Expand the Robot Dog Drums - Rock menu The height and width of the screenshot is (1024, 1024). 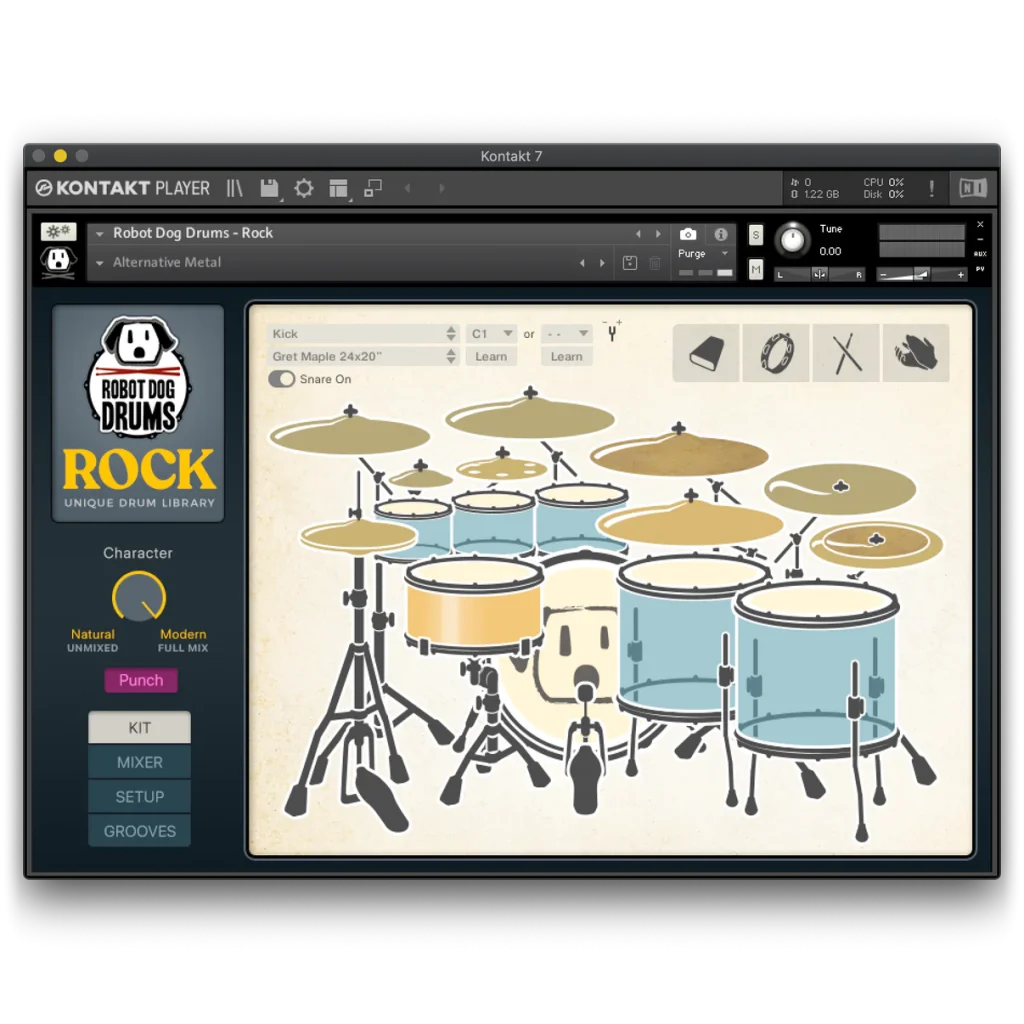click(x=99, y=234)
